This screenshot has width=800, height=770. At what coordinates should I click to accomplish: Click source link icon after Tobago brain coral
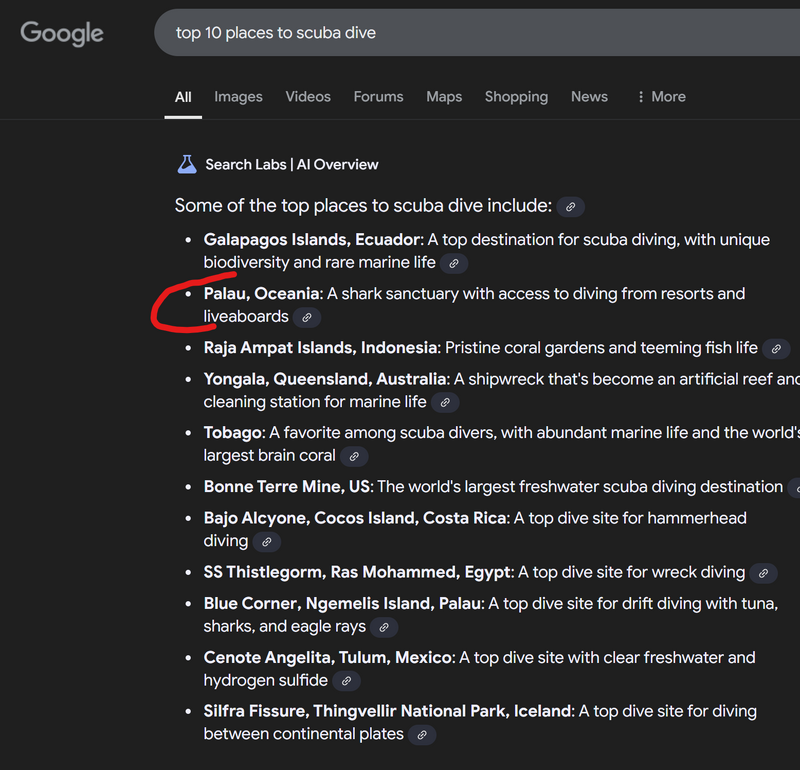(354, 456)
